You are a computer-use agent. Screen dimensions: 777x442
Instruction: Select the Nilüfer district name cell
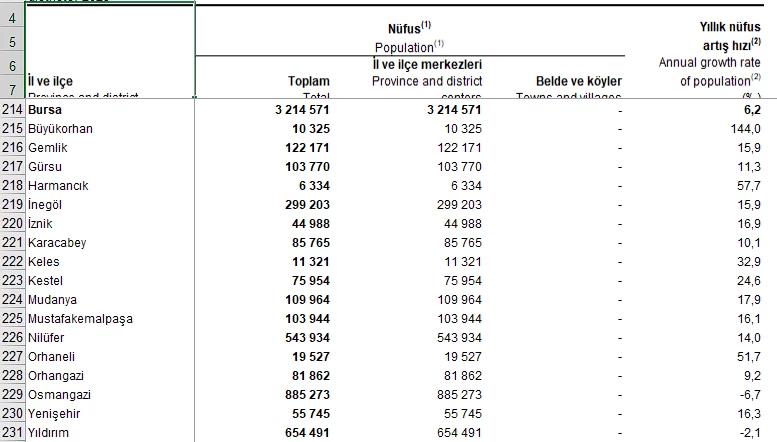point(110,338)
